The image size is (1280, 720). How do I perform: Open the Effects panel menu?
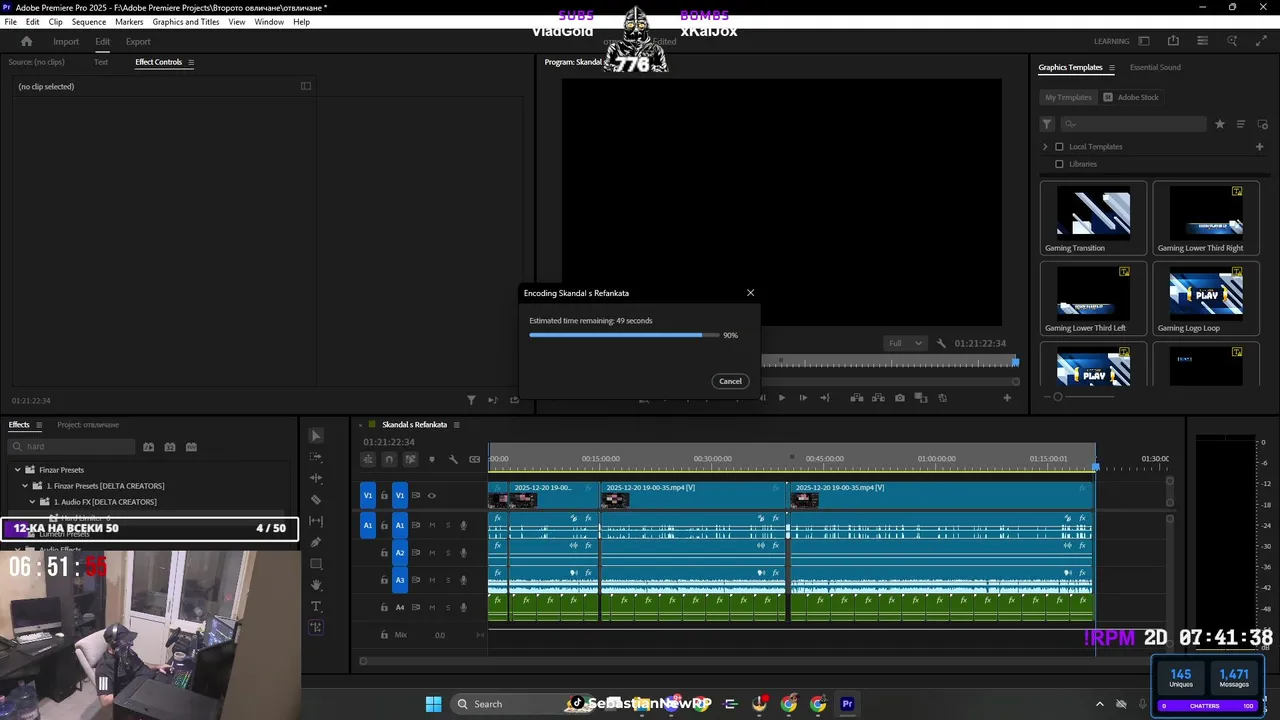pyautogui.click(x=39, y=425)
